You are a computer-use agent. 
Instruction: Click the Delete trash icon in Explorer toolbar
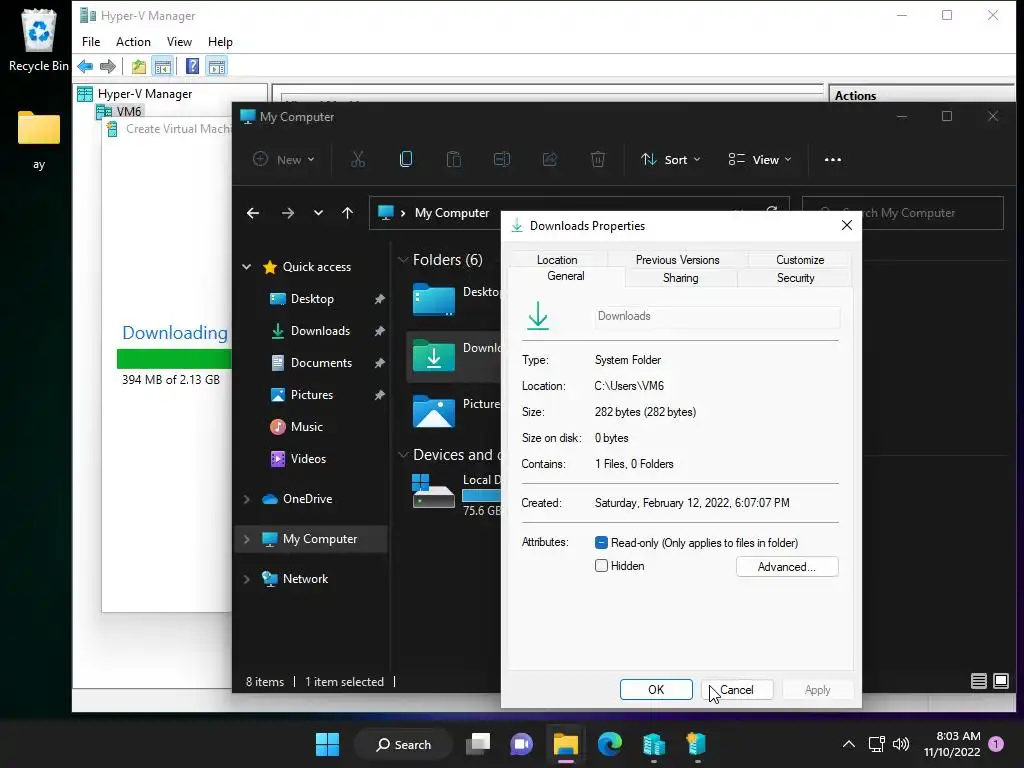598,159
